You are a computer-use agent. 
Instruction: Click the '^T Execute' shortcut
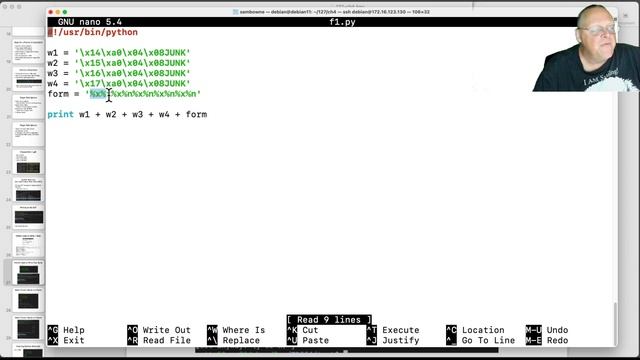click(393, 330)
